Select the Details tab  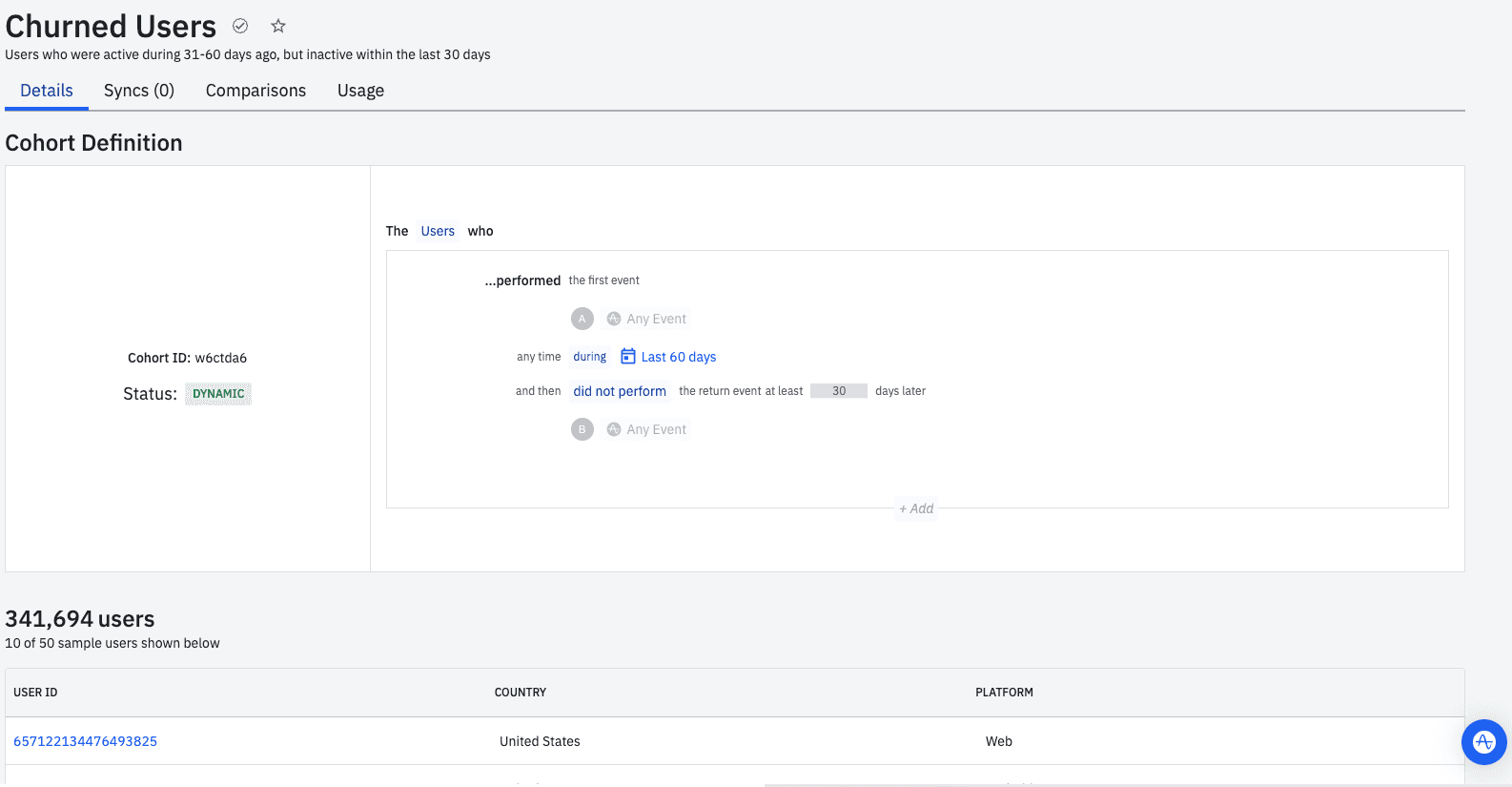47,91
